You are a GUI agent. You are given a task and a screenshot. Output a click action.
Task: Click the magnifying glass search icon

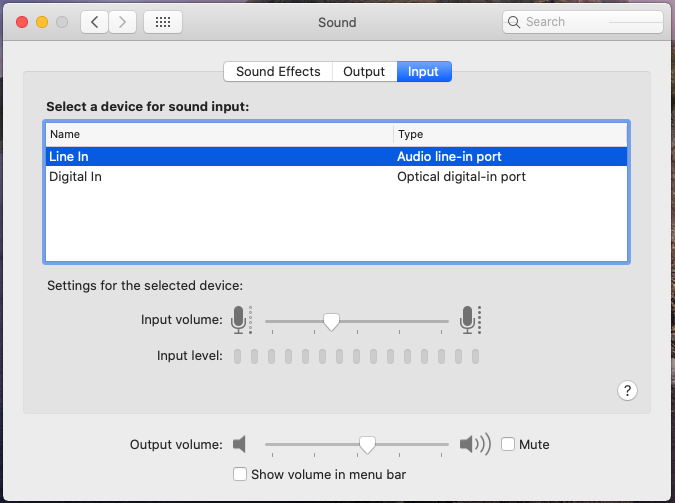[514, 22]
